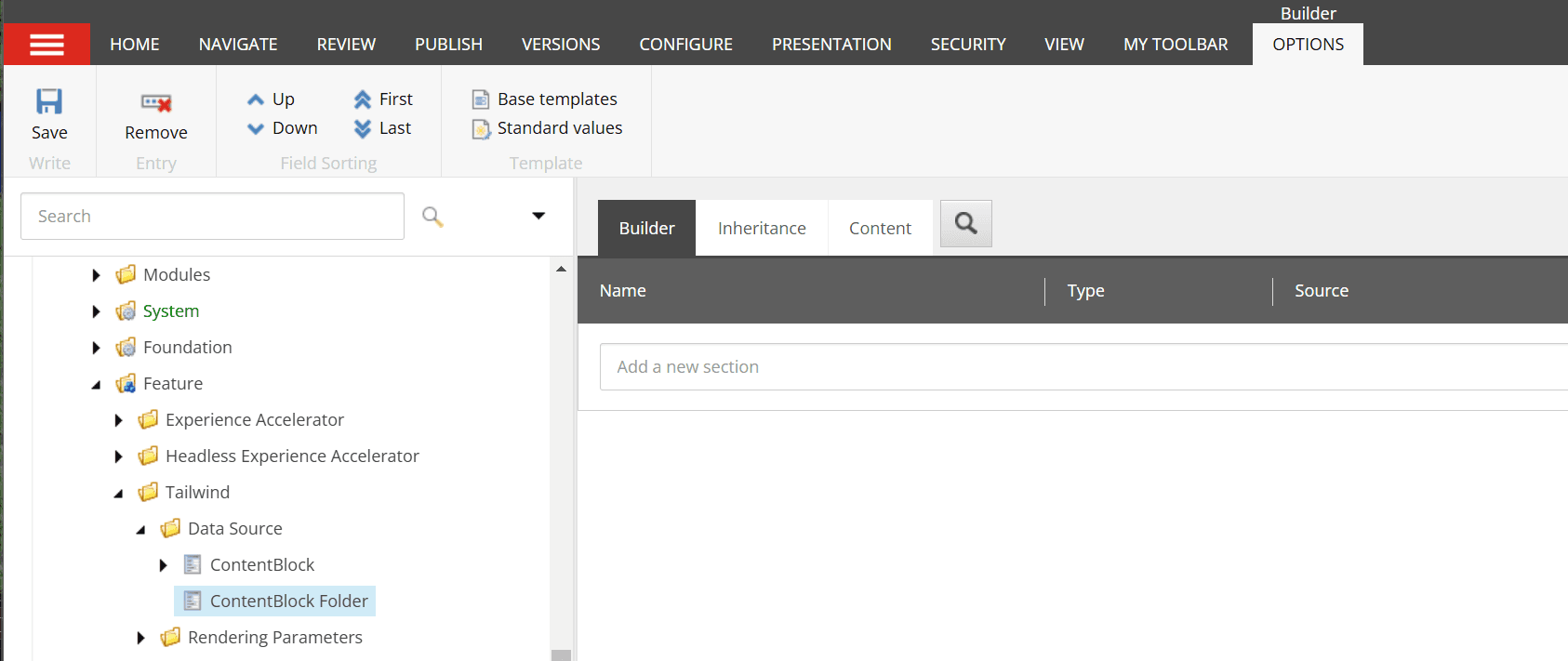Open the search options dropdown arrow
This screenshot has width=1568, height=661.
[538, 216]
